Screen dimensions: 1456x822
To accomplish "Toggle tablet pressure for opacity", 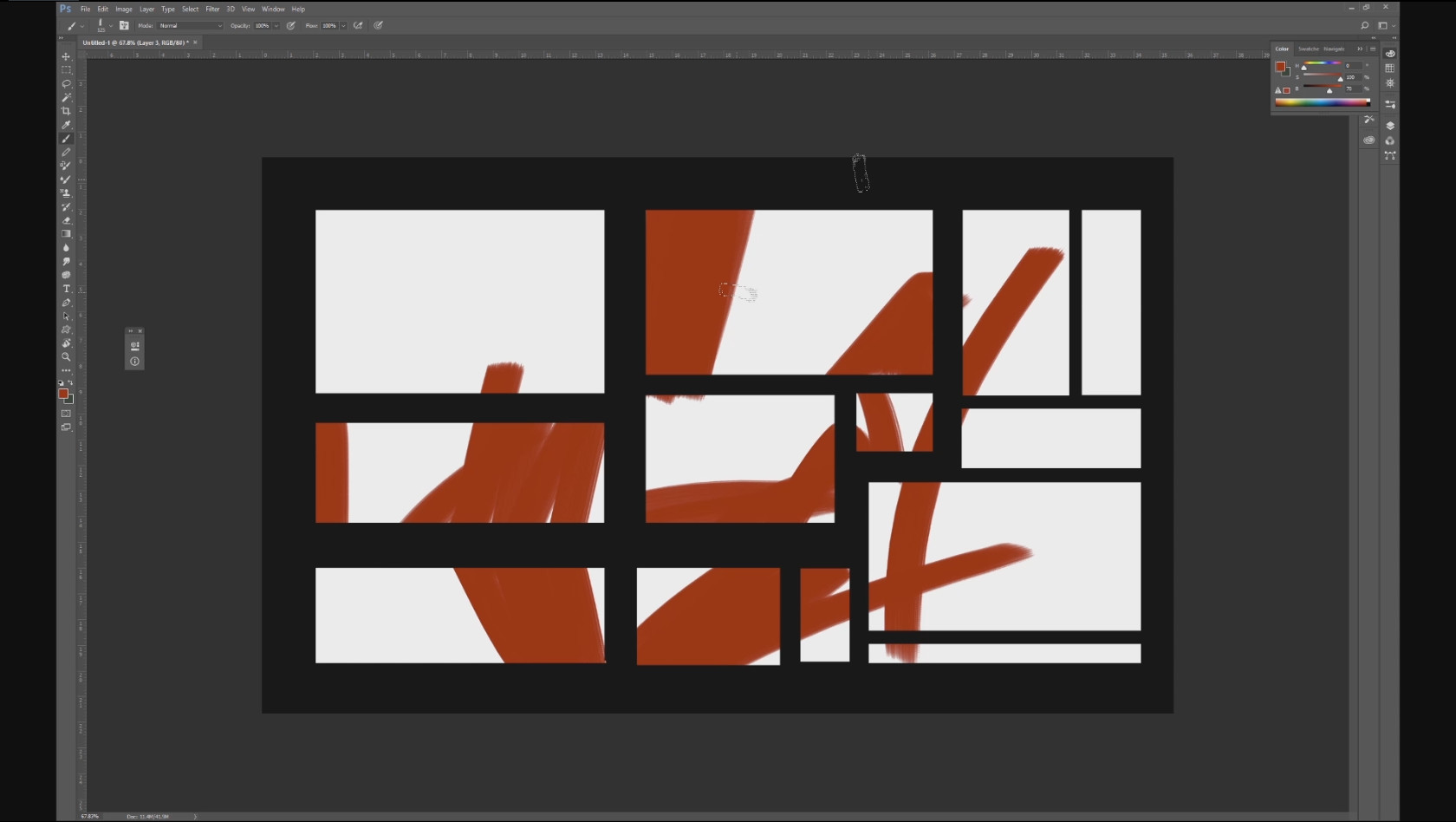I will (290, 25).
